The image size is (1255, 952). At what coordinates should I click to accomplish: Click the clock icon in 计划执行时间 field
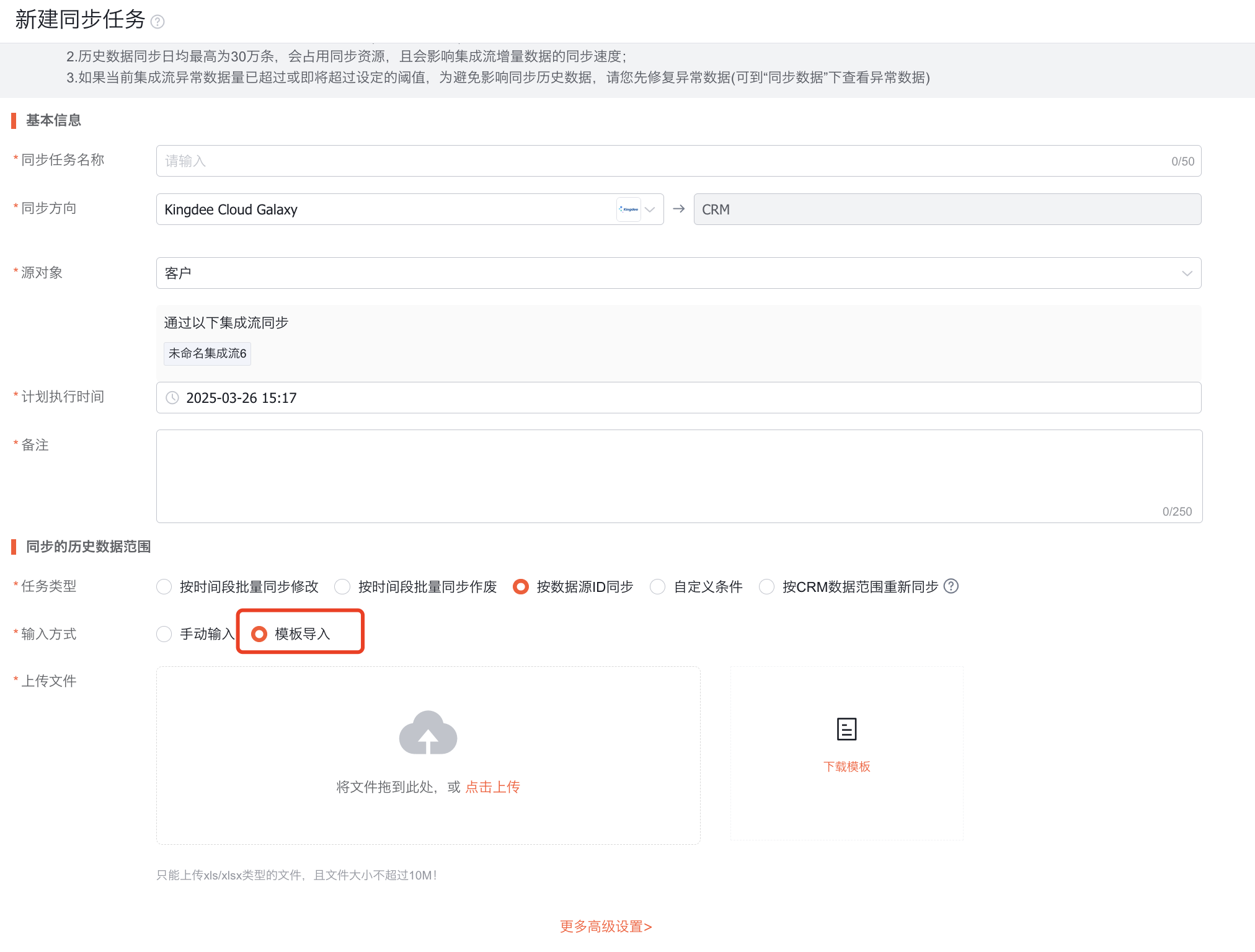pos(172,398)
